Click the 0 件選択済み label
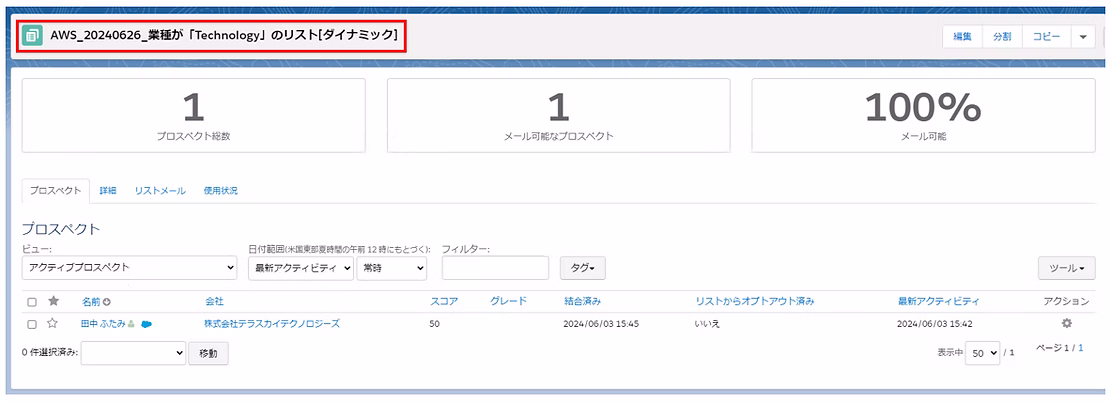1110x402 pixels. pyautogui.click(x=50, y=352)
